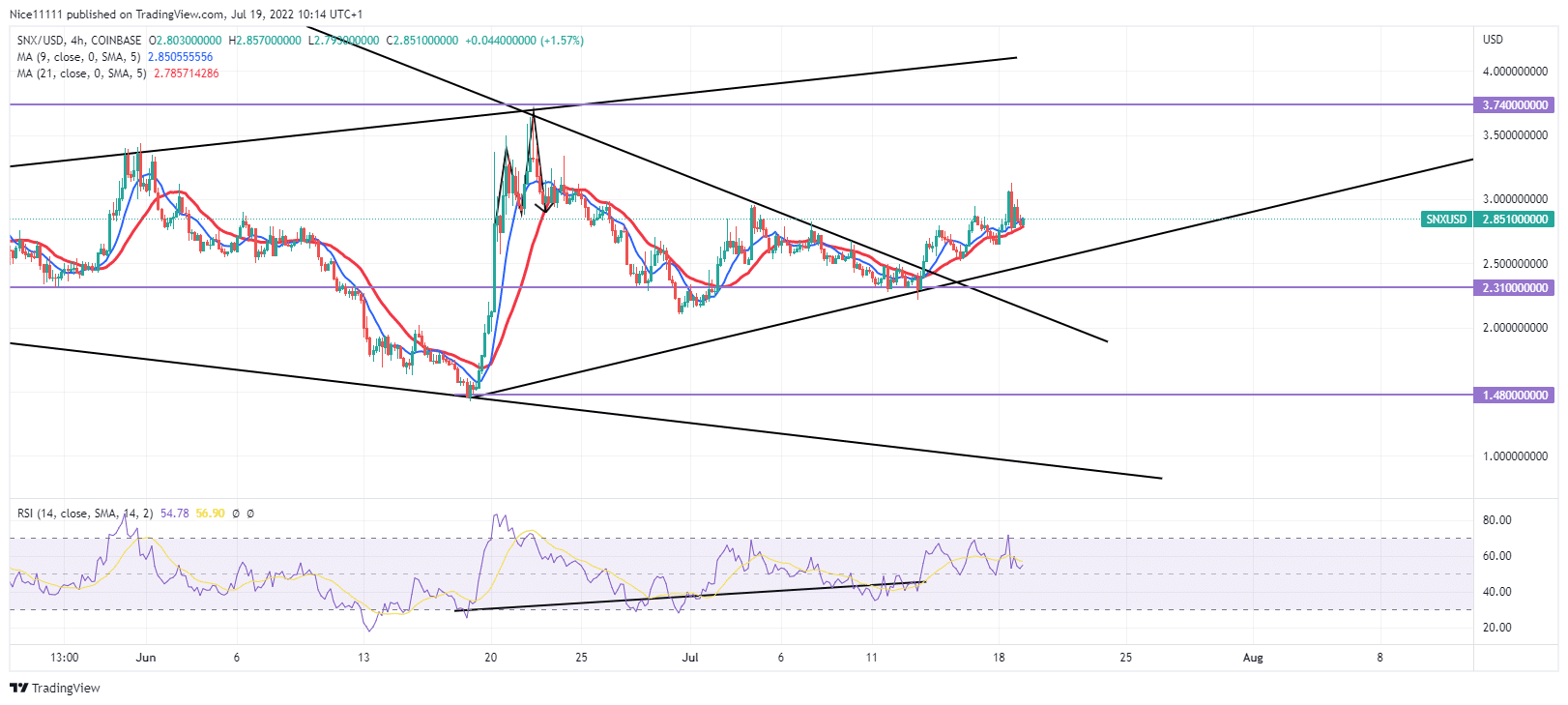Viewport: 1568px width, 705px height.
Task: Click the RSI (14, close, SMA, 14, 2) legend
Action: [x=85, y=514]
